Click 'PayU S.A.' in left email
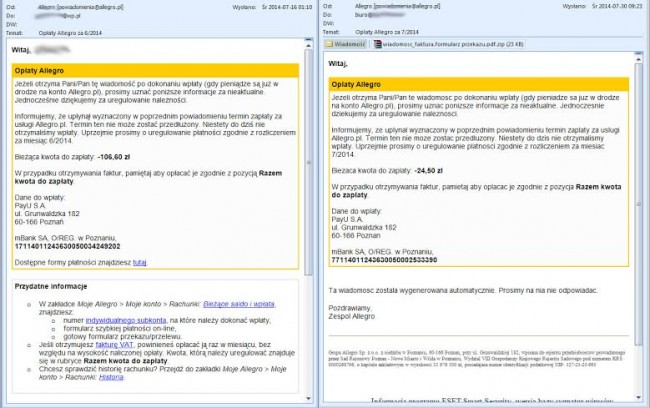The height and width of the screenshot is (408, 650). tap(30, 206)
